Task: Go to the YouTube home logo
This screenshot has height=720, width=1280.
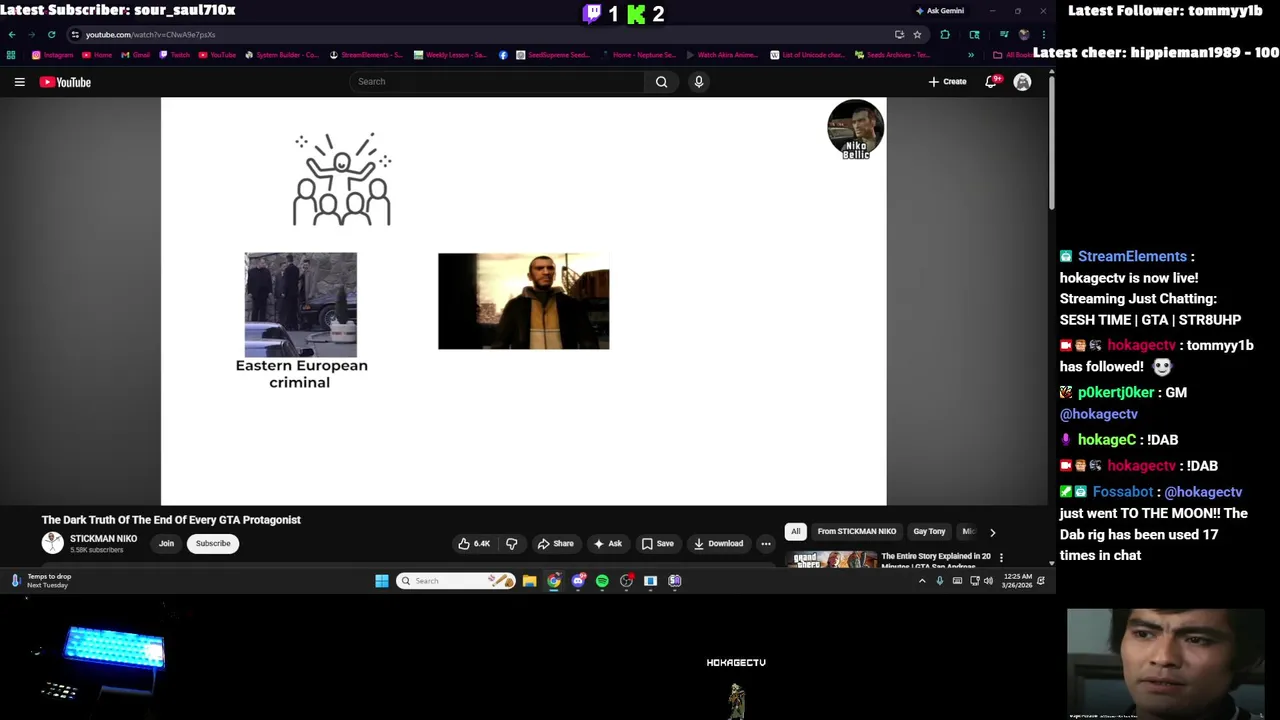Action: [x=65, y=82]
